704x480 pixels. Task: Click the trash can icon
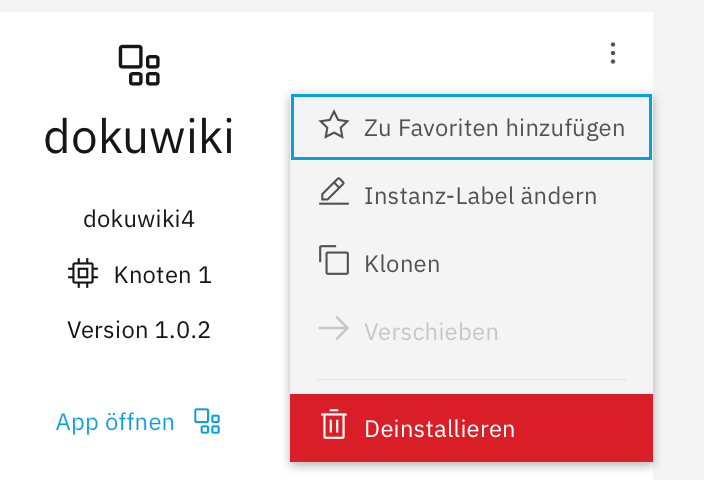click(334, 424)
